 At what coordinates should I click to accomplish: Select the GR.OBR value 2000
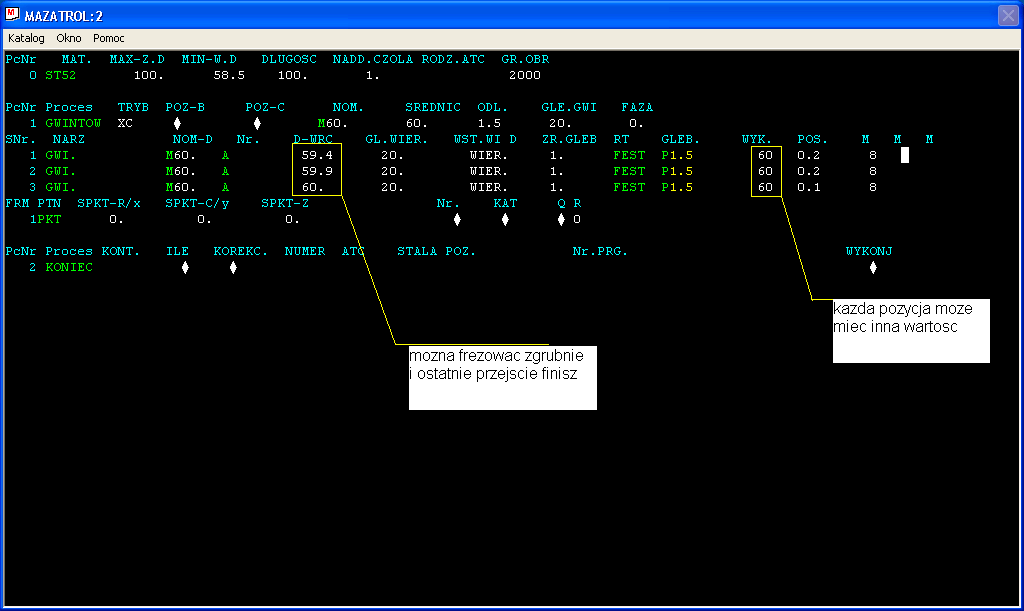(525, 75)
